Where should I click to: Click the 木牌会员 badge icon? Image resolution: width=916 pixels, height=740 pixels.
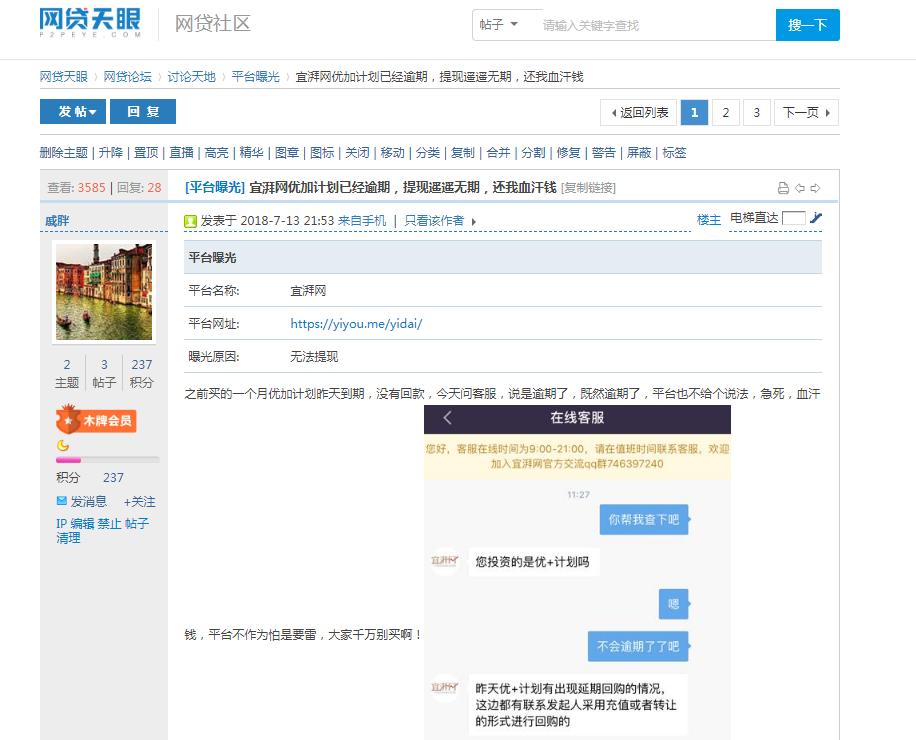[95, 421]
